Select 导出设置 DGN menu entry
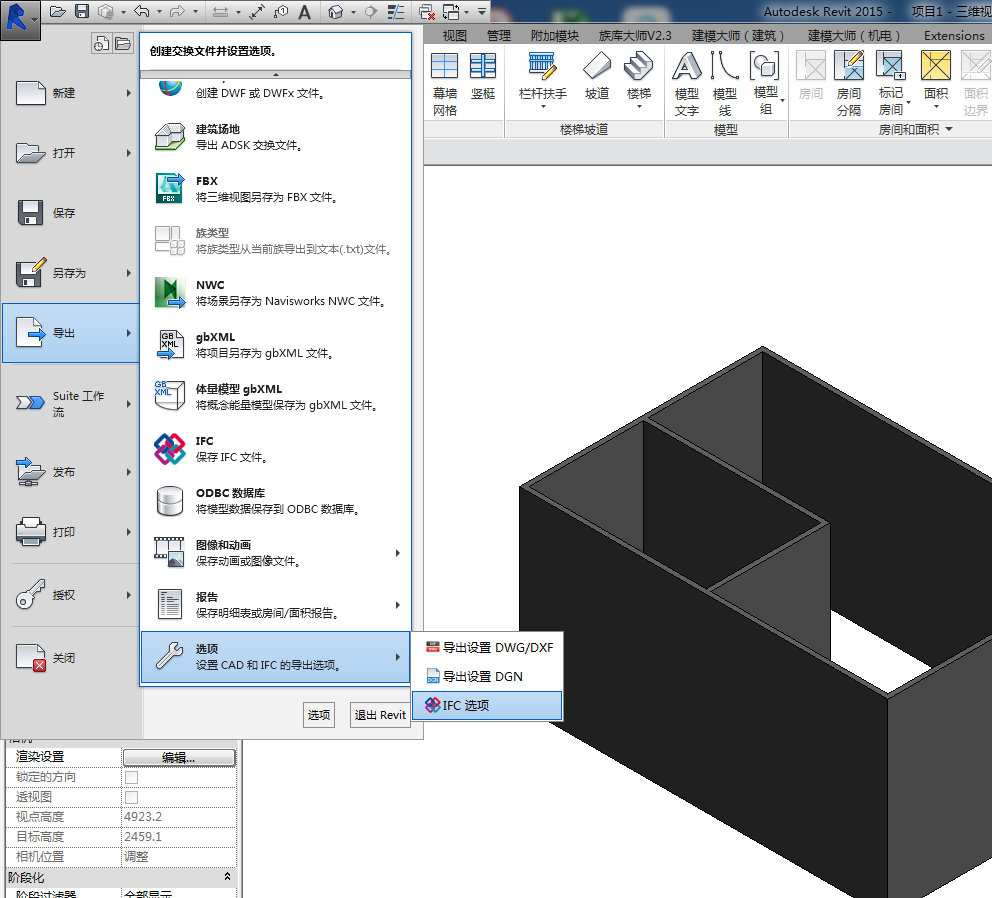Viewport: 992px width, 898px height. pos(487,677)
